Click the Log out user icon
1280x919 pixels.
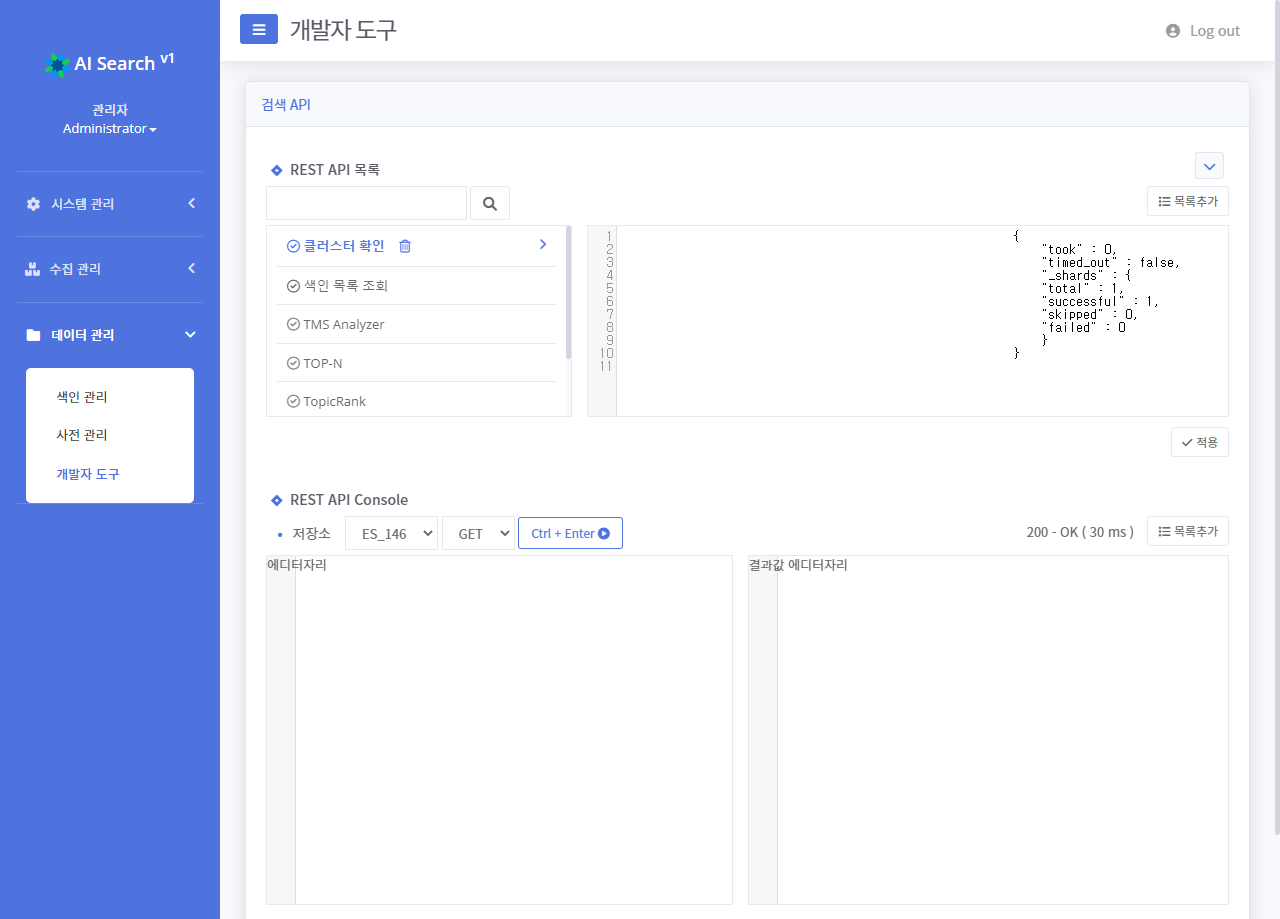[x=1173, y=31]
